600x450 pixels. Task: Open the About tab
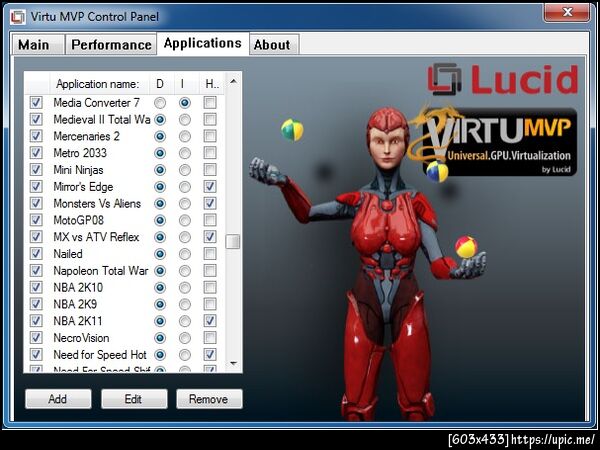pyautogui.click(x=272, y=45)
